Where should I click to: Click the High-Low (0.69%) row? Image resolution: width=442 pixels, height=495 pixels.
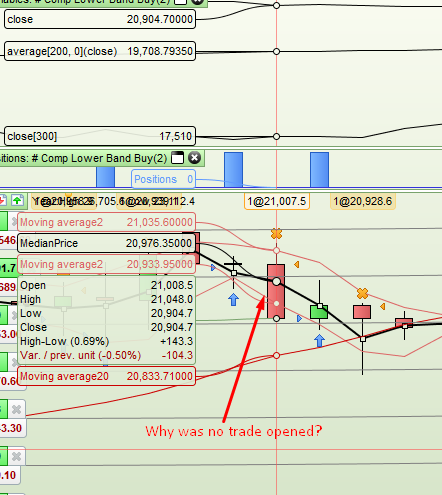[106, 341]
